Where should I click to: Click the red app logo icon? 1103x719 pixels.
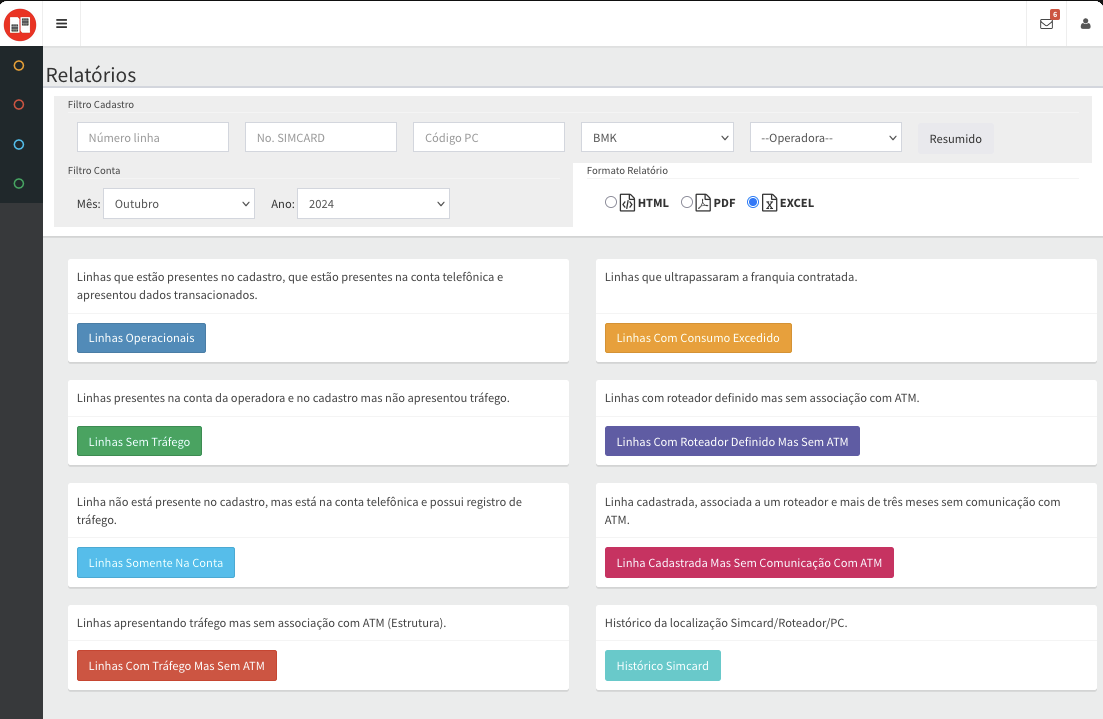tap(20, 23)
